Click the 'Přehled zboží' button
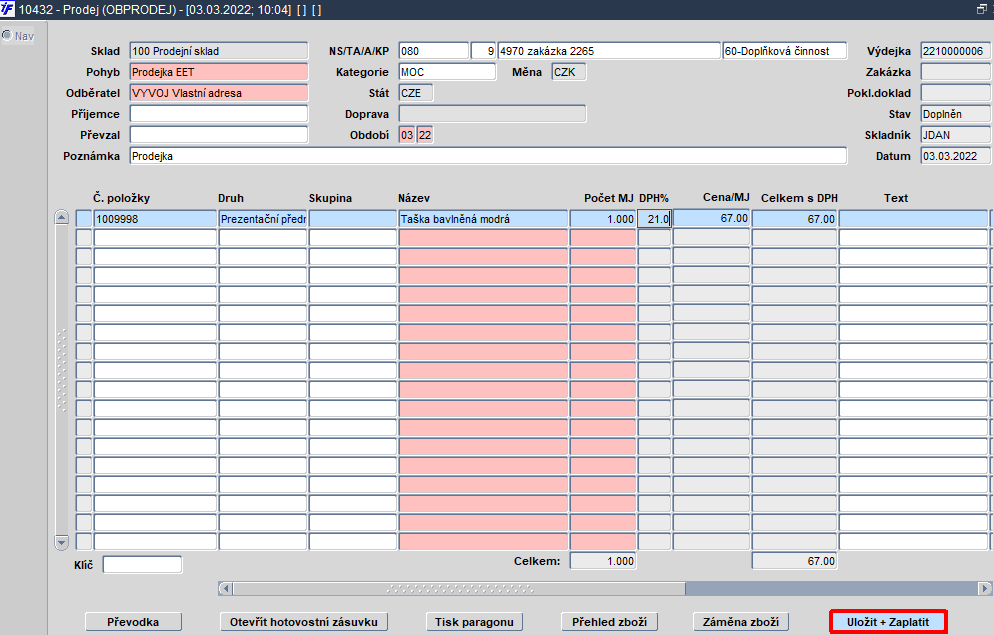 tap(609, 622)
